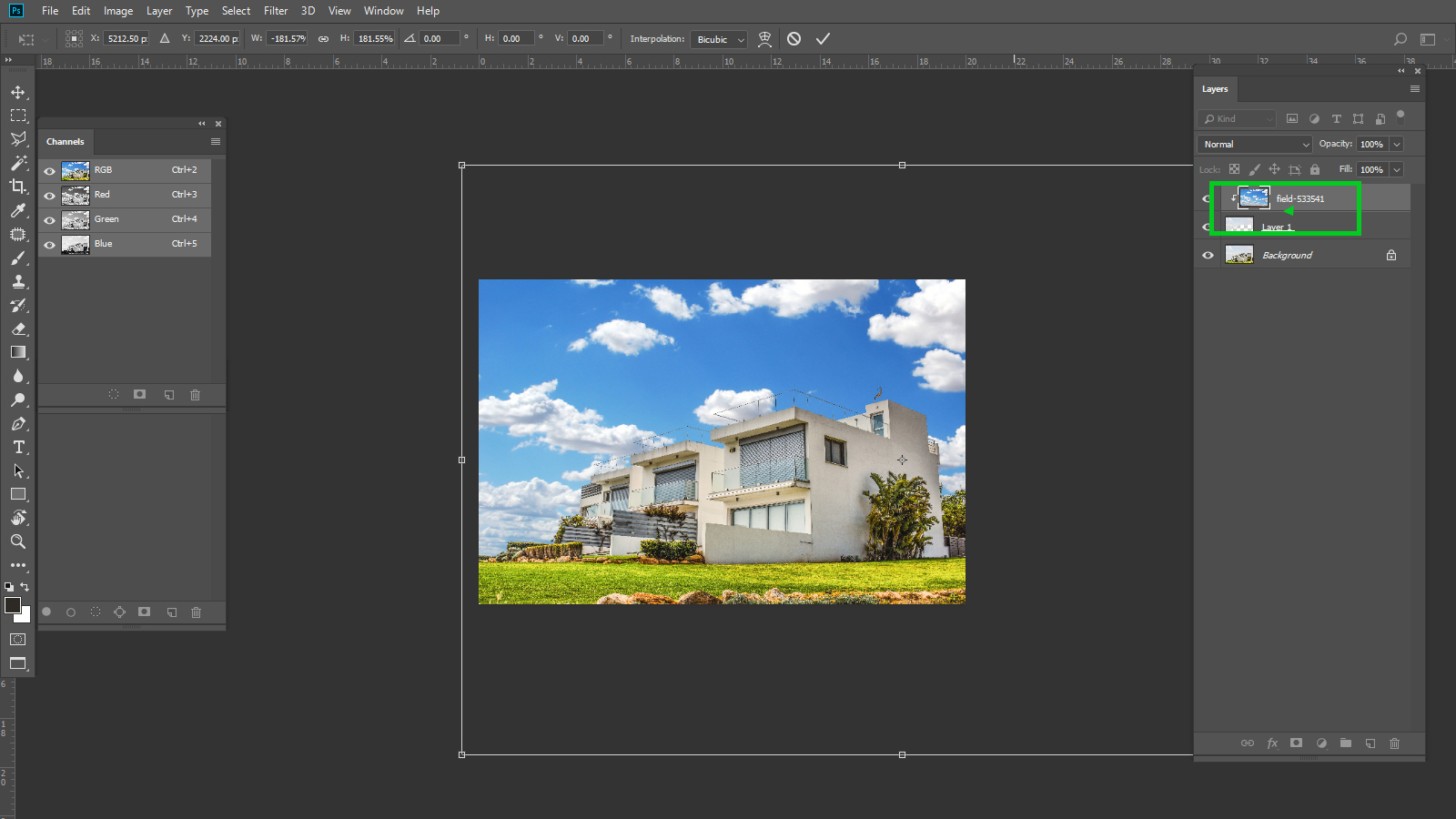
Task: Open the Interpolation dropdown set to Bicubic
Action: click(718, 39)
